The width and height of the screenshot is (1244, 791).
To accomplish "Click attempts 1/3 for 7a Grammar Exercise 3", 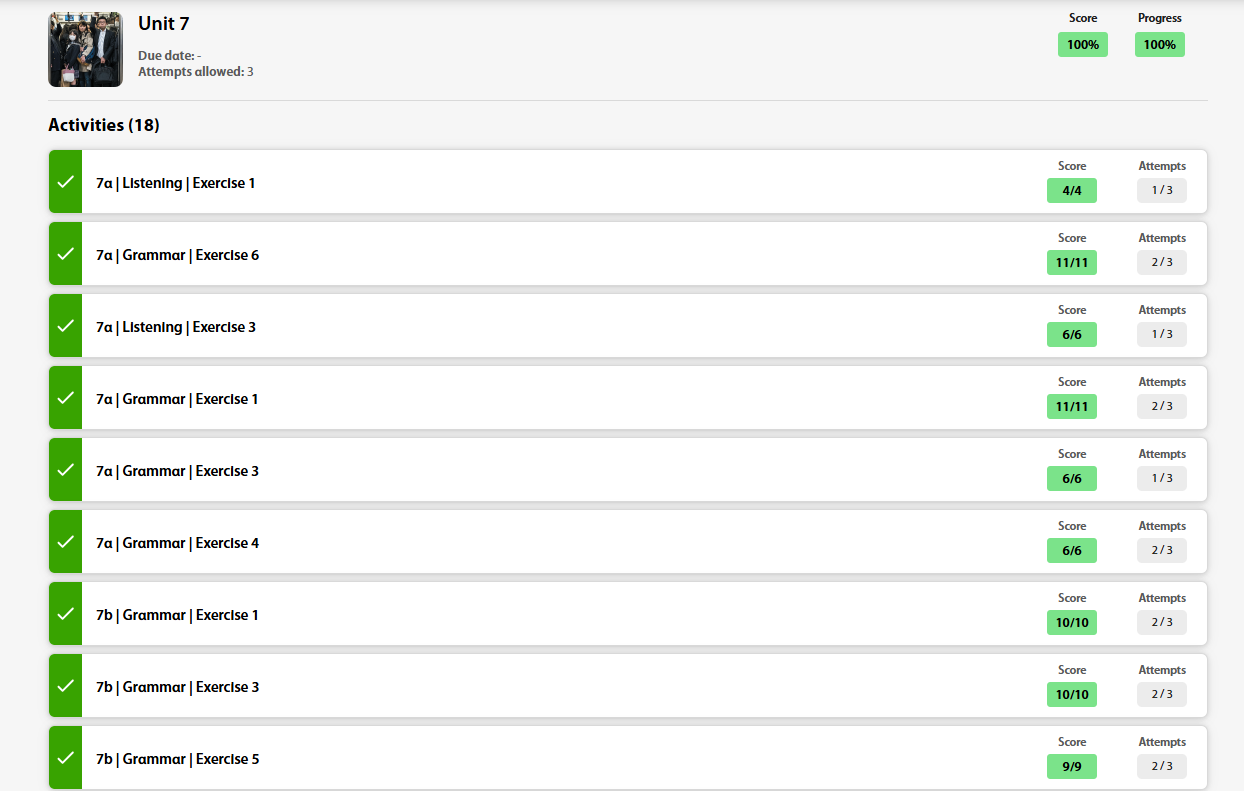I will (1162, 478).
